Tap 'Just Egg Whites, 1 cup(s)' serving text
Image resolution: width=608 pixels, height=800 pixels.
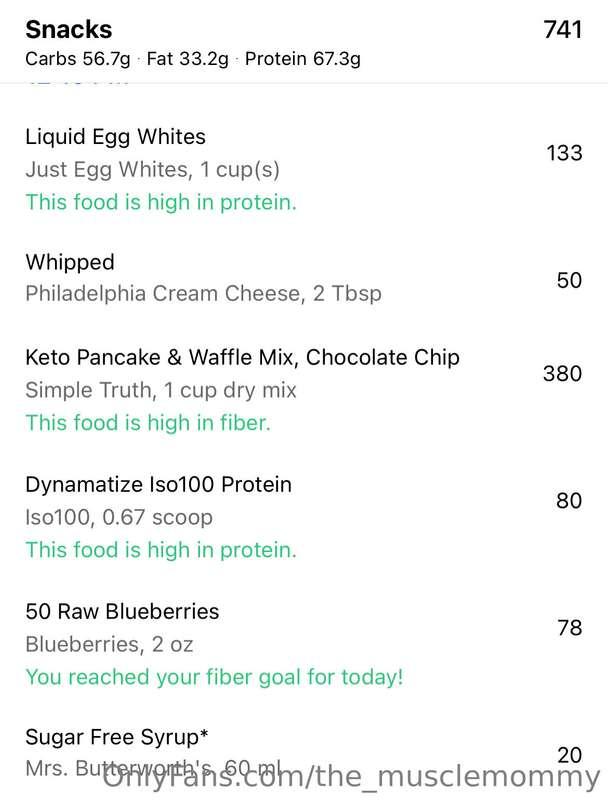point(153,170)
